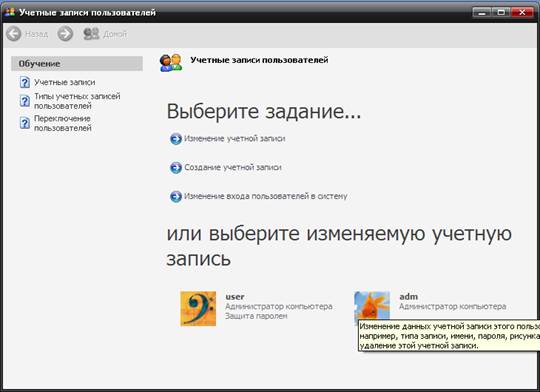Click arrow icon next to Изменение учетной записи
This screenshot has height=392, width=540.
176,139
